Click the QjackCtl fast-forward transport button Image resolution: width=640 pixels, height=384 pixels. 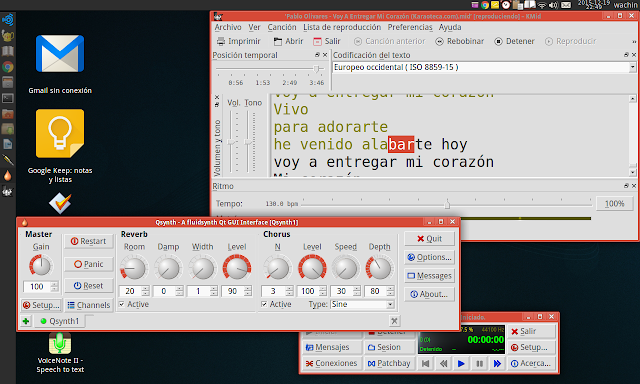(497, 363)
